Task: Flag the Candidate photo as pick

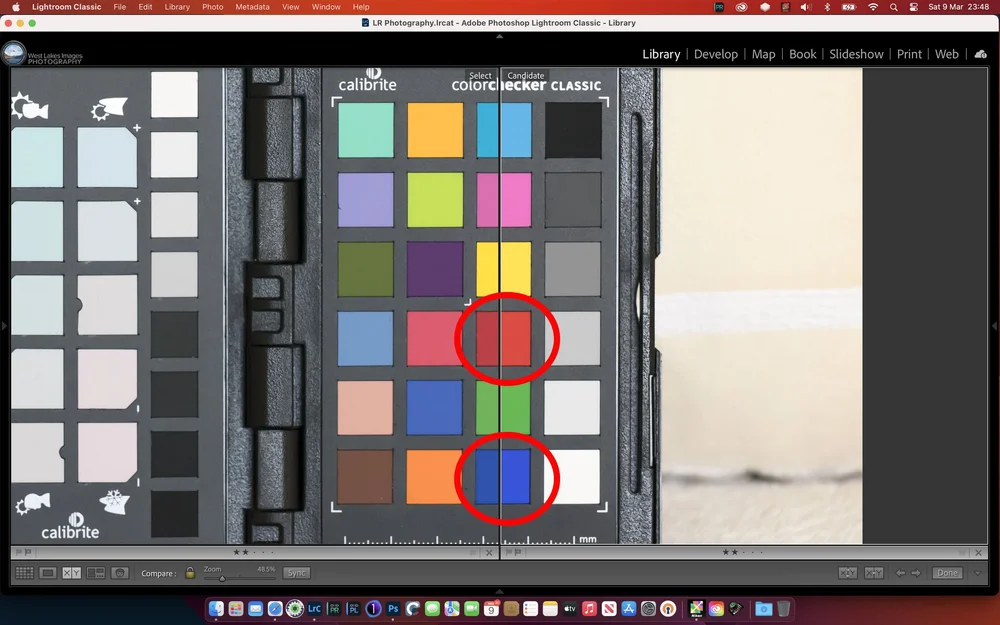Action: (509, 552)
